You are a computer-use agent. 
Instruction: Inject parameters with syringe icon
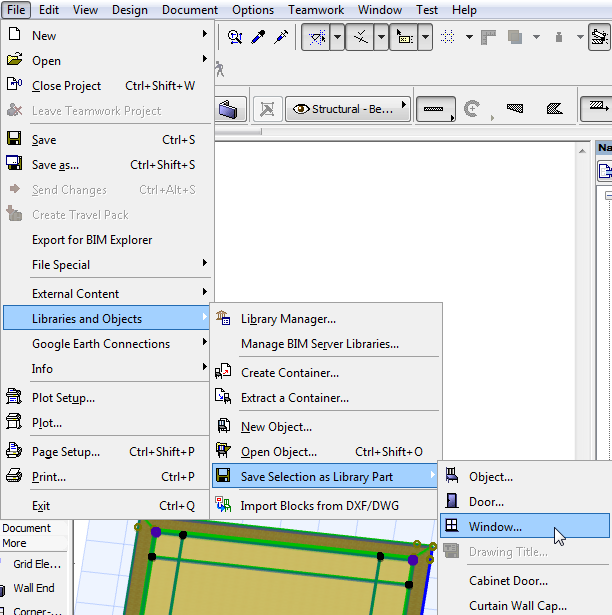[281, 37]
